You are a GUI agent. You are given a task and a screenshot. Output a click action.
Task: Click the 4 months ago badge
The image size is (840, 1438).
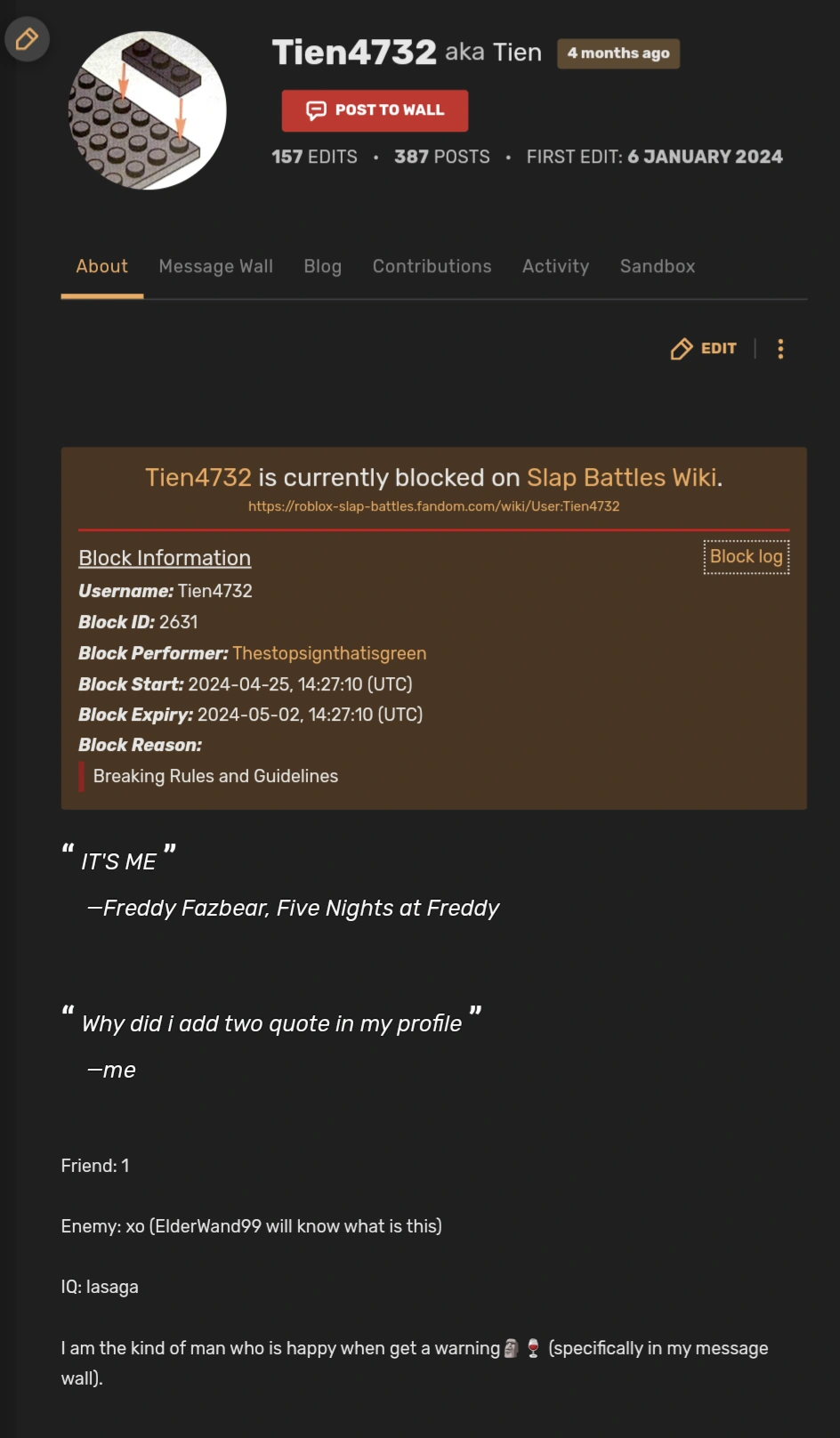pyautogui.click(x=618, y=53)
